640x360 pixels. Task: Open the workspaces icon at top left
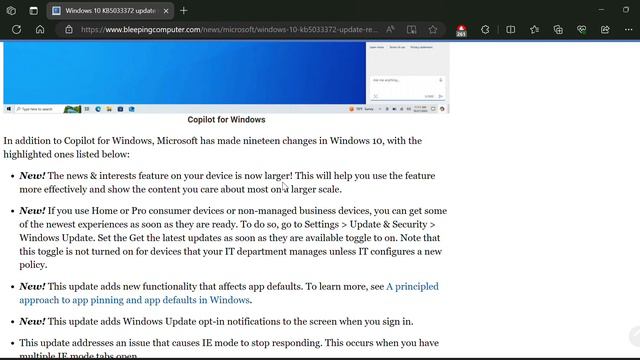(11, 11)
